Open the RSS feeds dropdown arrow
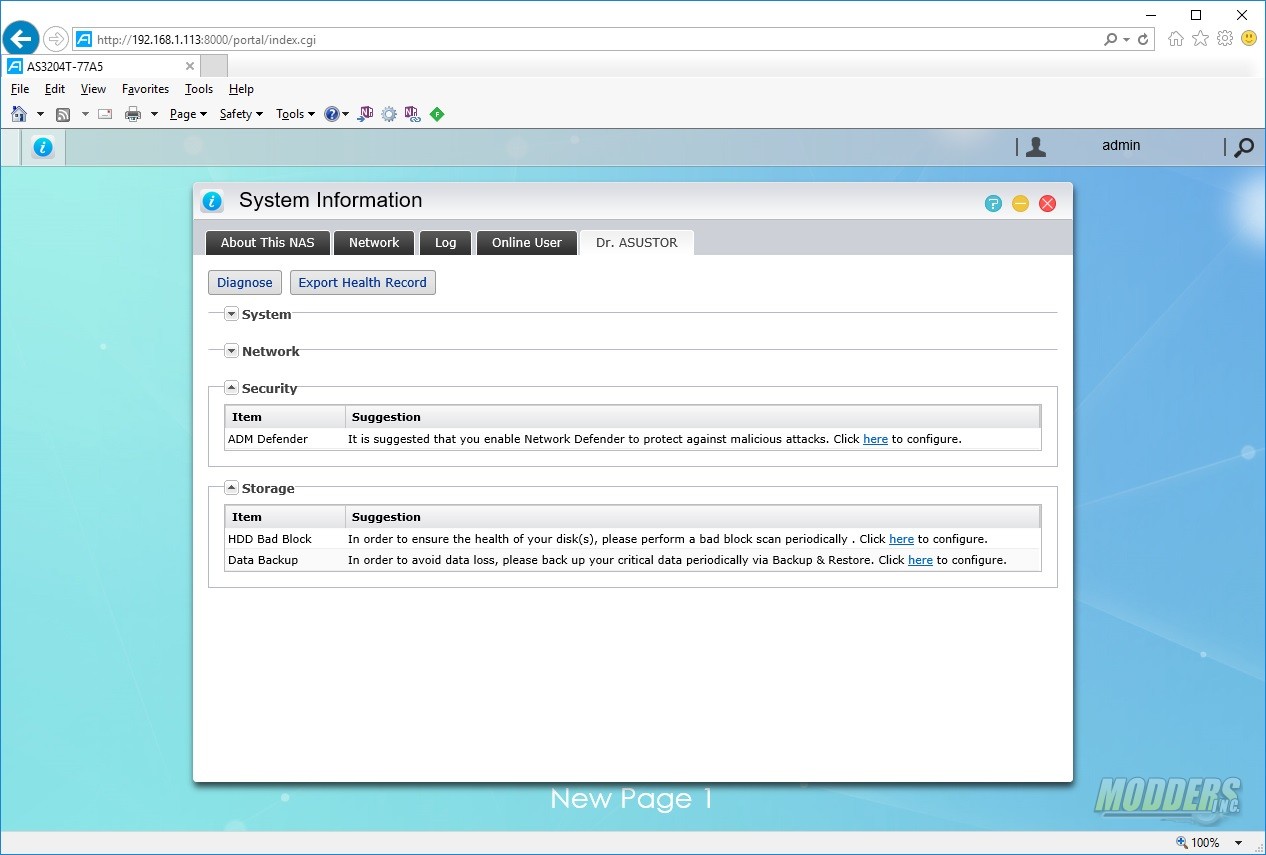Screen dimensions: 1266x855 85,114
